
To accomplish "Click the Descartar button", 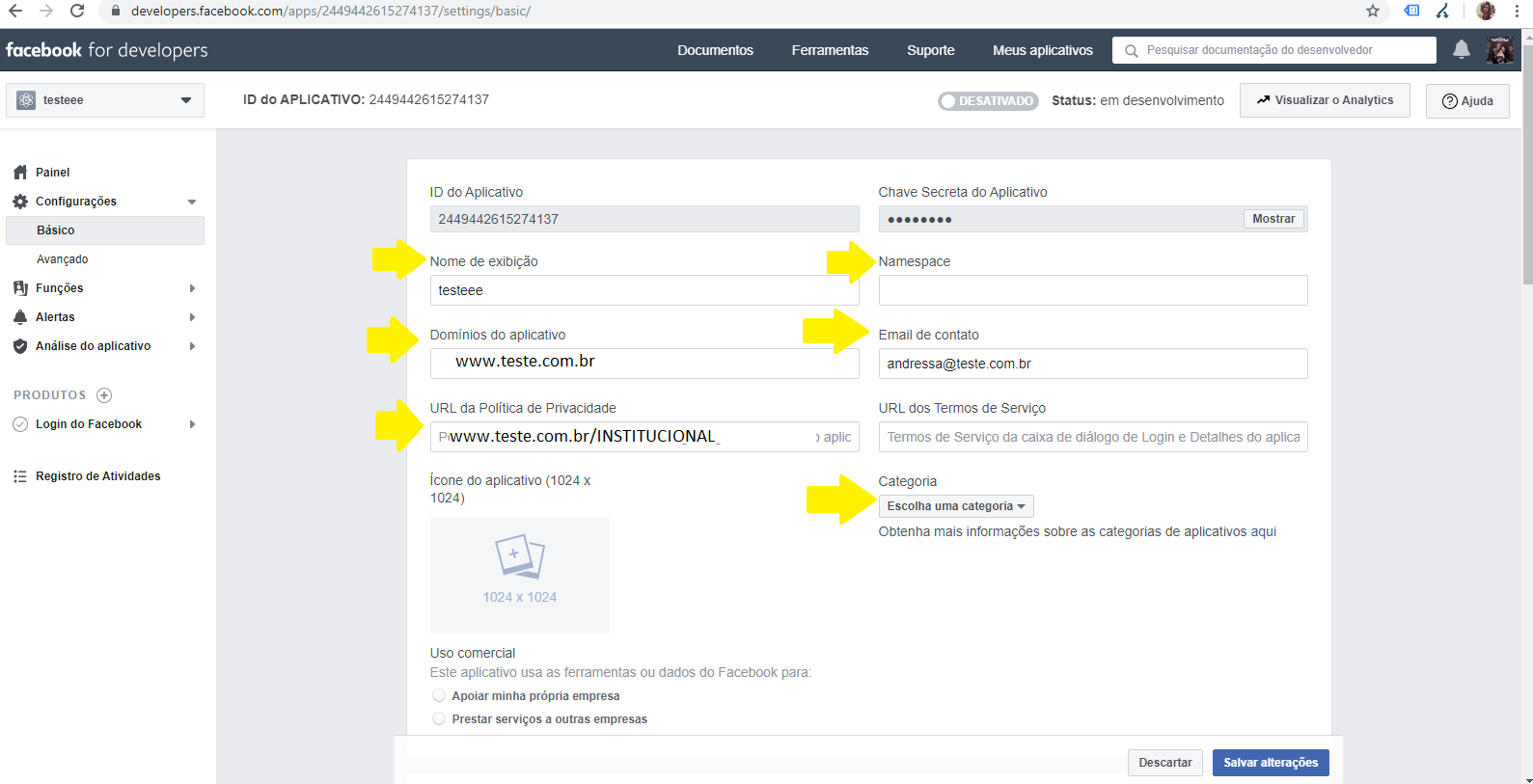I will tap(1165, 762).
